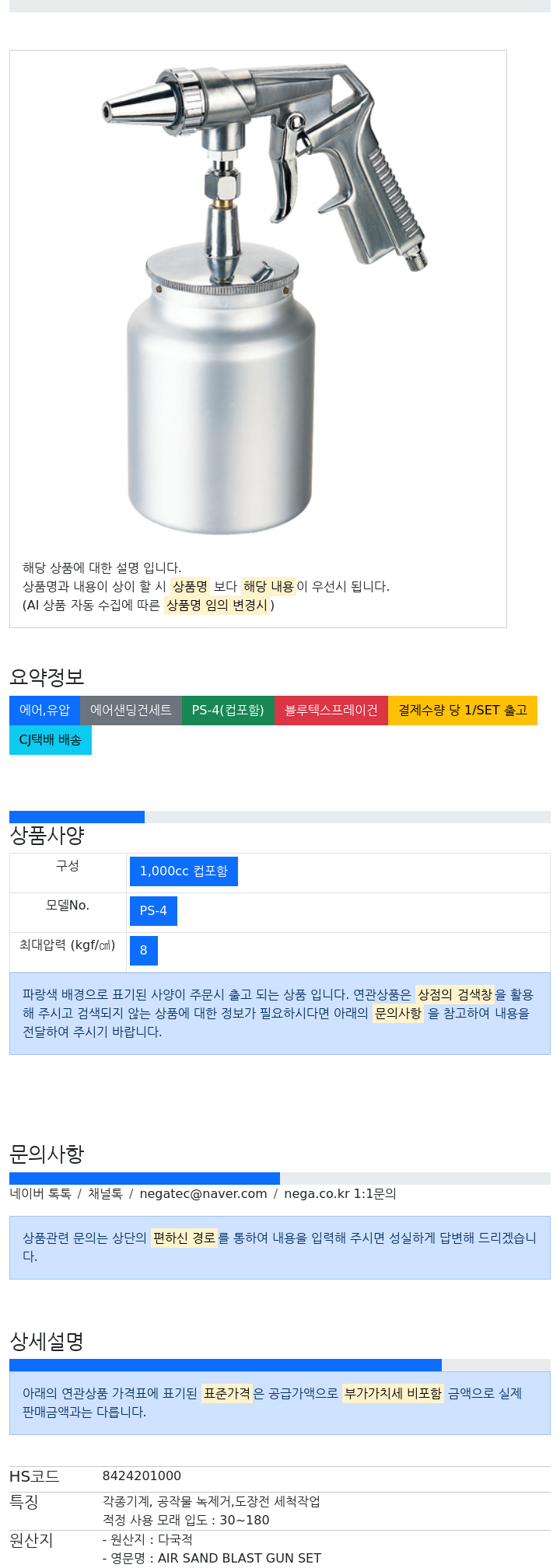Open the nega.co.kr 1:1문의 link
The image size is (560, 1568).
click(340, 1193)
